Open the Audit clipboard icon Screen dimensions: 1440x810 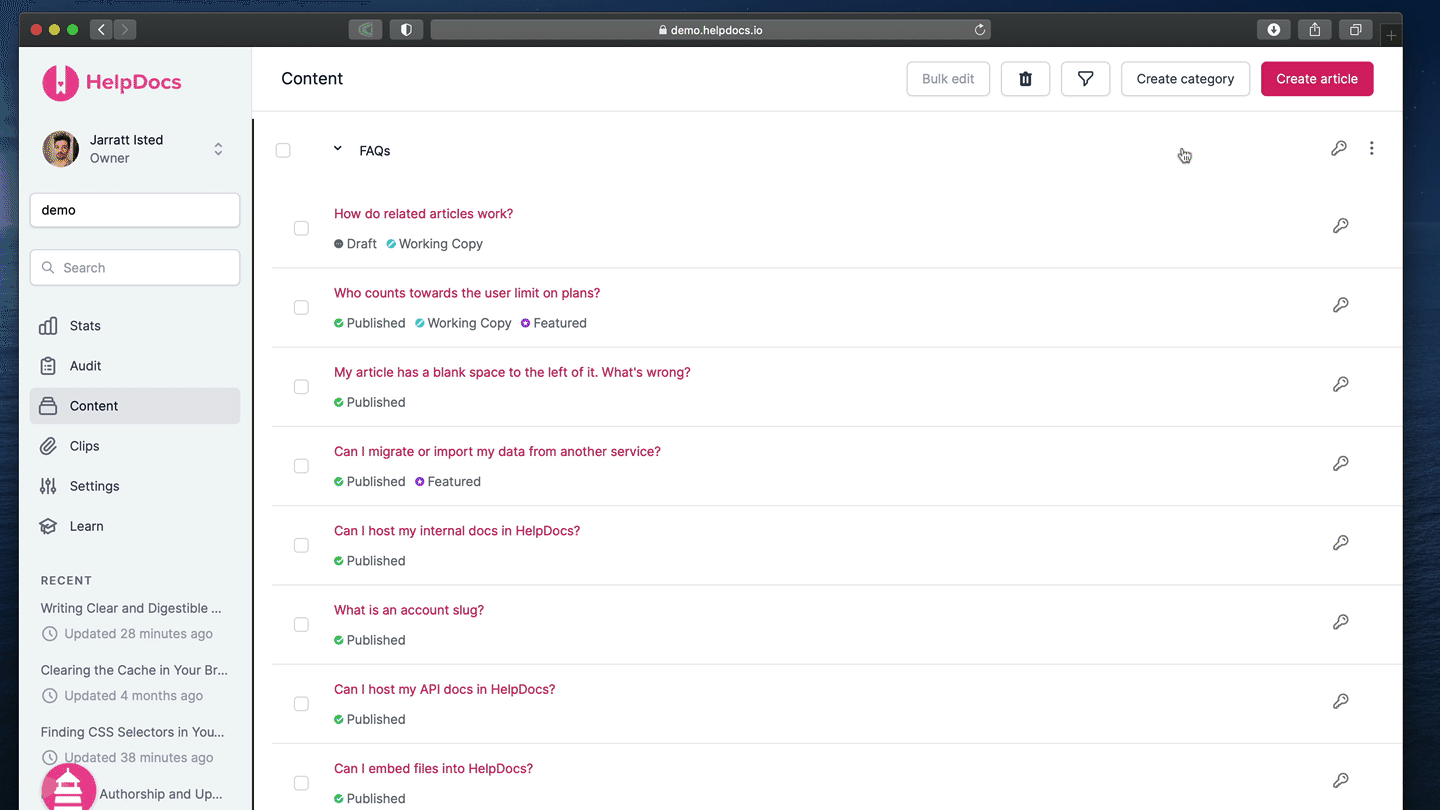48,366
